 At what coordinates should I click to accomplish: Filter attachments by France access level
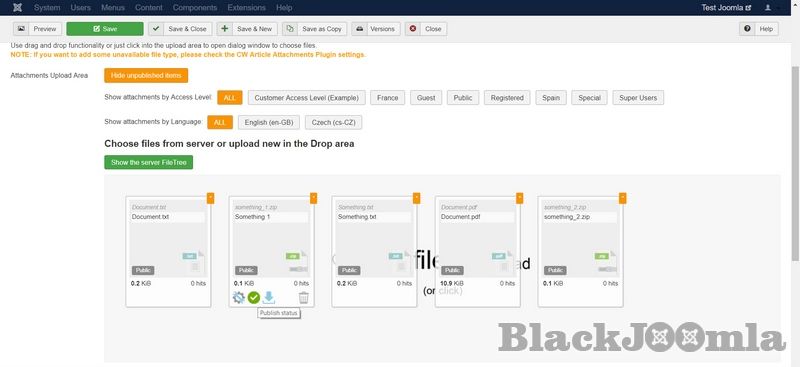click(387, 97)
